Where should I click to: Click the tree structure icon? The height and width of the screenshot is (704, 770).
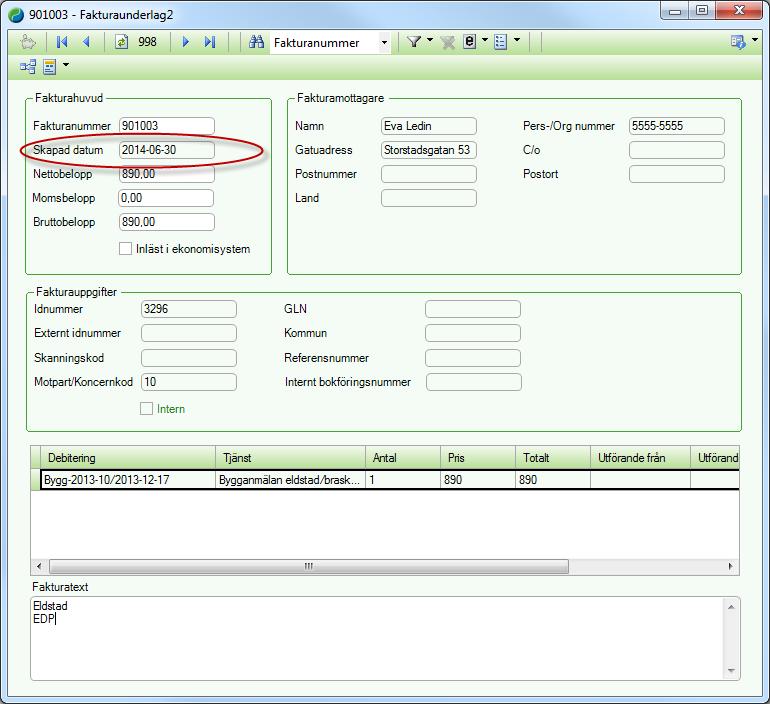28,66
